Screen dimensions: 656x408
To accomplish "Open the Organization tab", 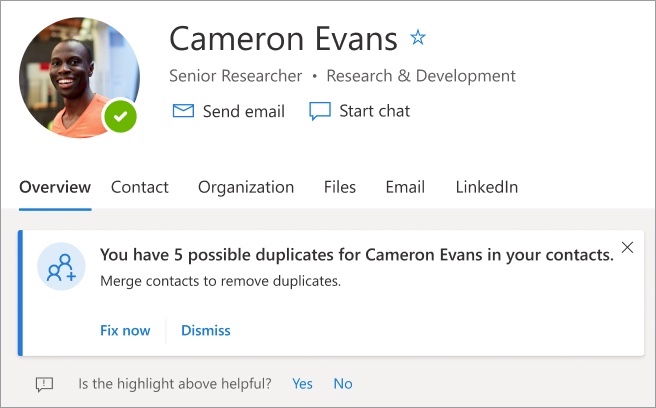I will [246, 187].
